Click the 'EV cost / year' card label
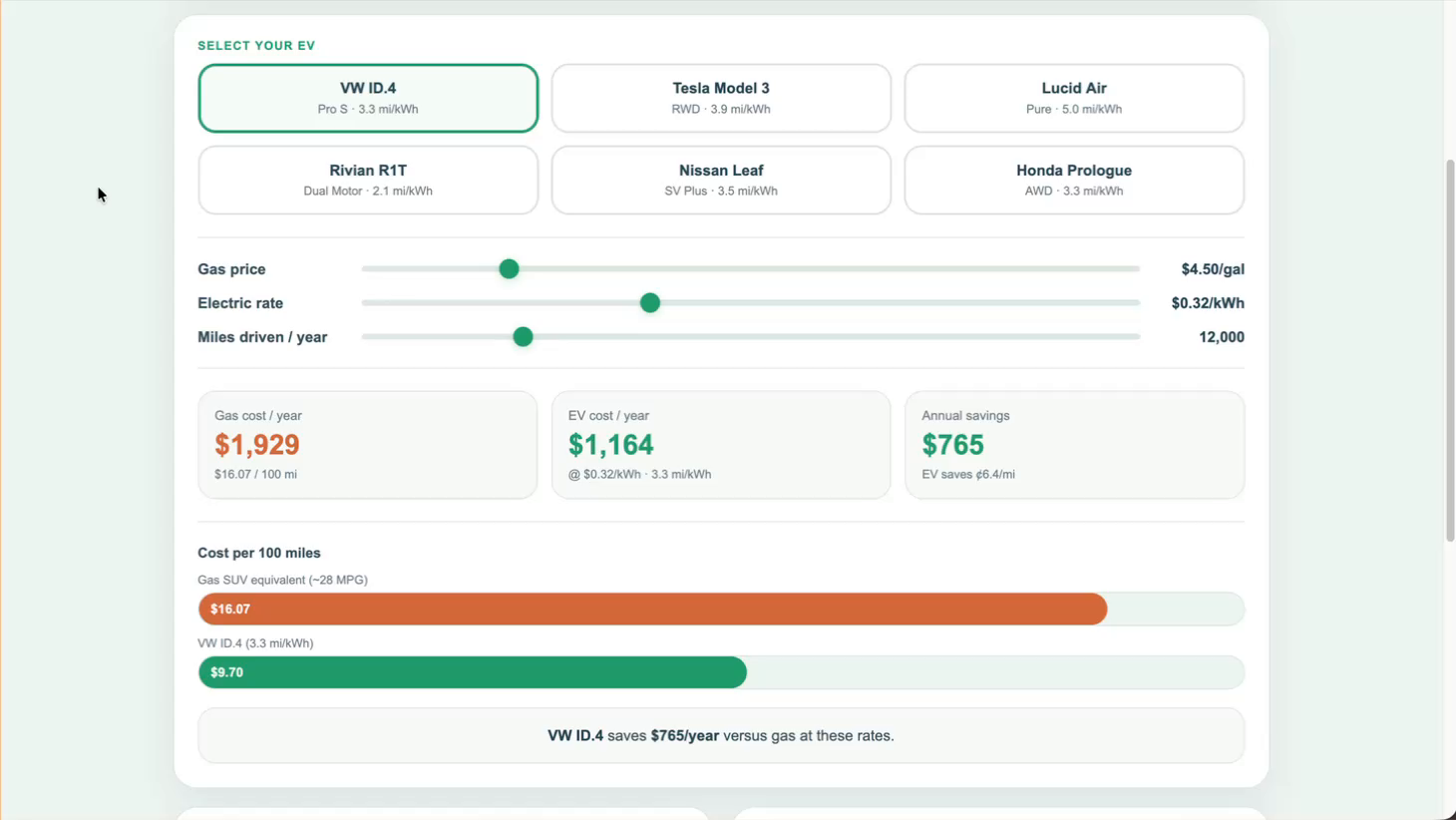Screen dimensions: 1456x820 (608, 416)
